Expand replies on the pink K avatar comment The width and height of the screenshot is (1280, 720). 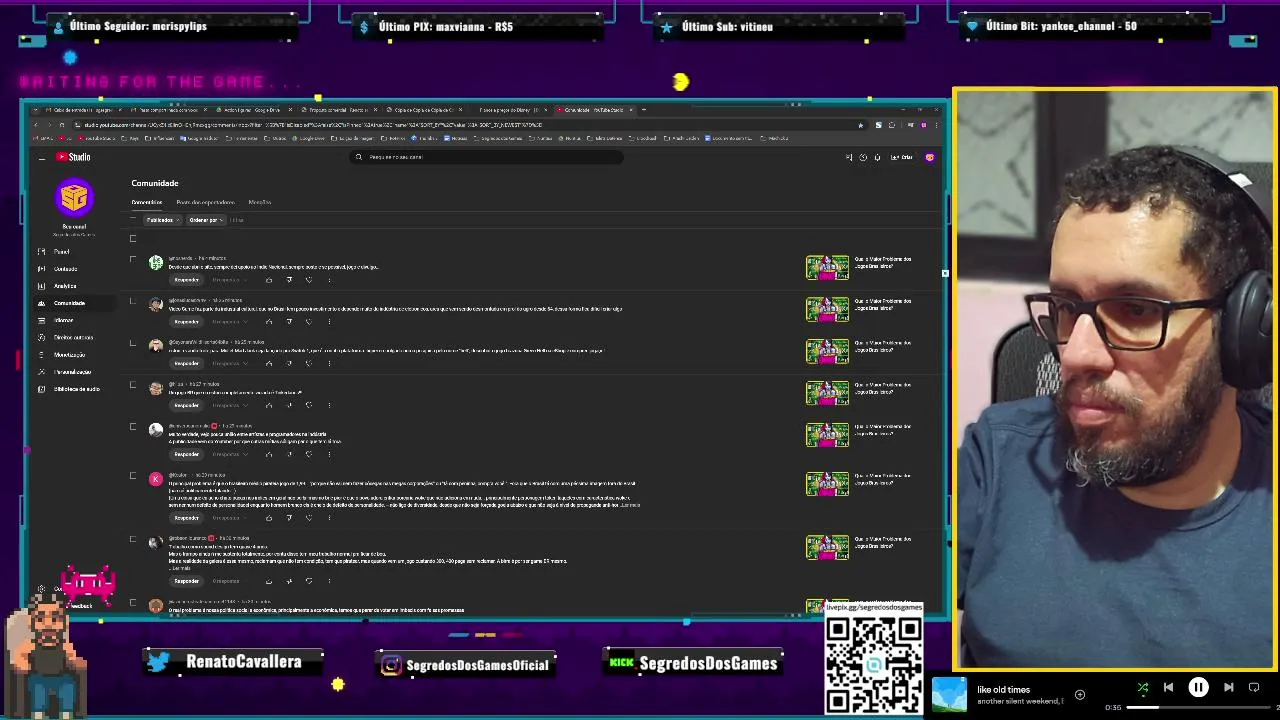(229, 518)
